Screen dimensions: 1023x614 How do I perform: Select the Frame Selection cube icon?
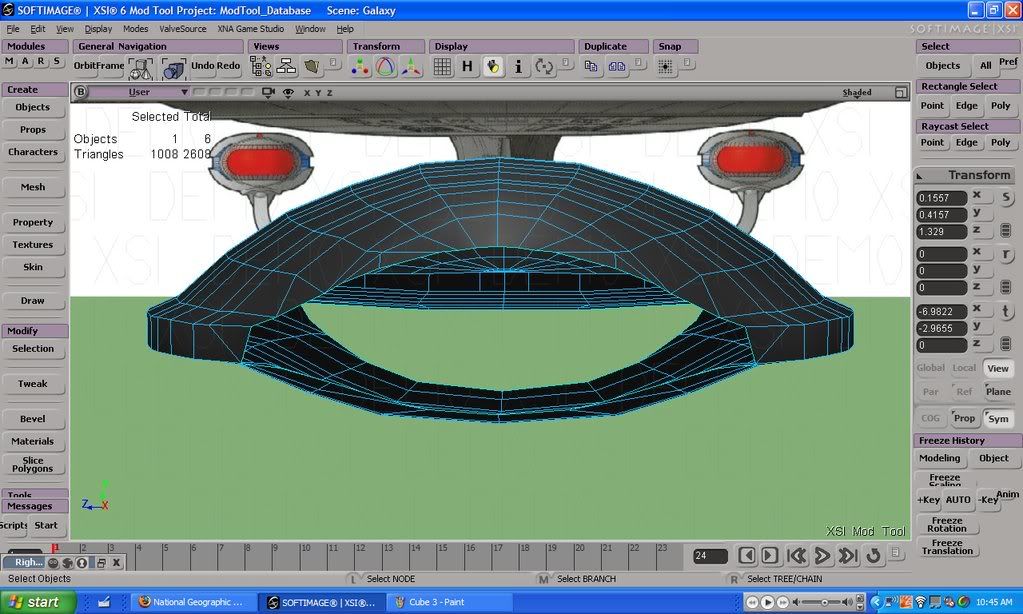(174, 68)
